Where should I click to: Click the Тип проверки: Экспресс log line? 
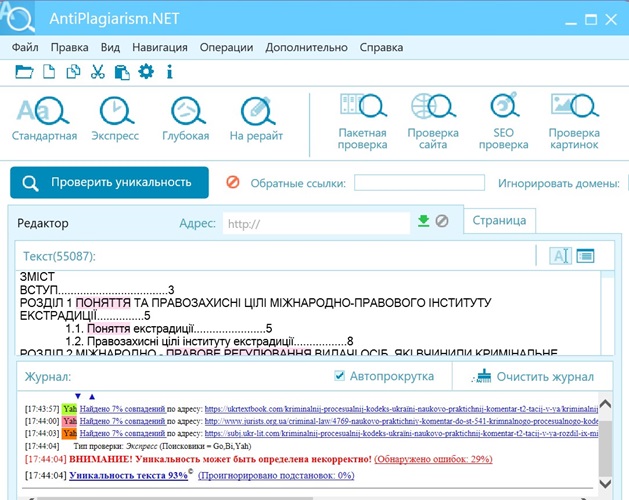[x=162, y=446]
